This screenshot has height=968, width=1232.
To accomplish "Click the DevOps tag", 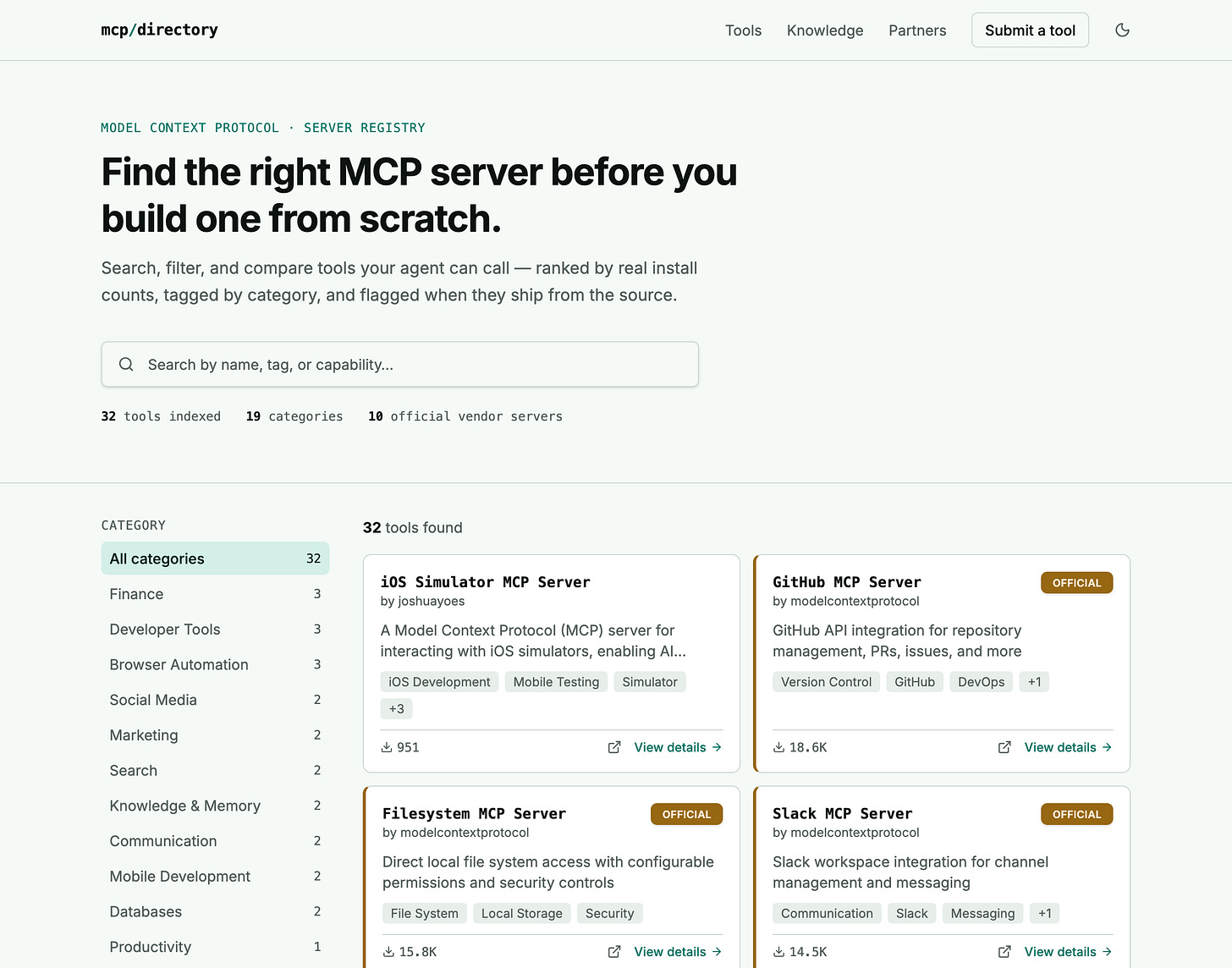I will click(x=982, y=682).
